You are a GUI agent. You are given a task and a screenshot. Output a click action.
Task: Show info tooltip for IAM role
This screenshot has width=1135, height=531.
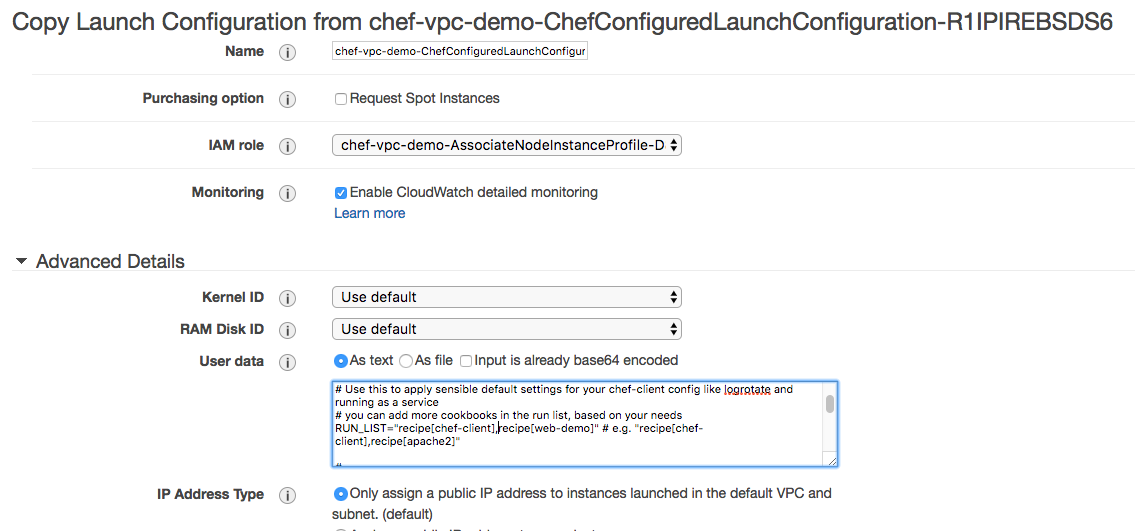pos(287,147)
